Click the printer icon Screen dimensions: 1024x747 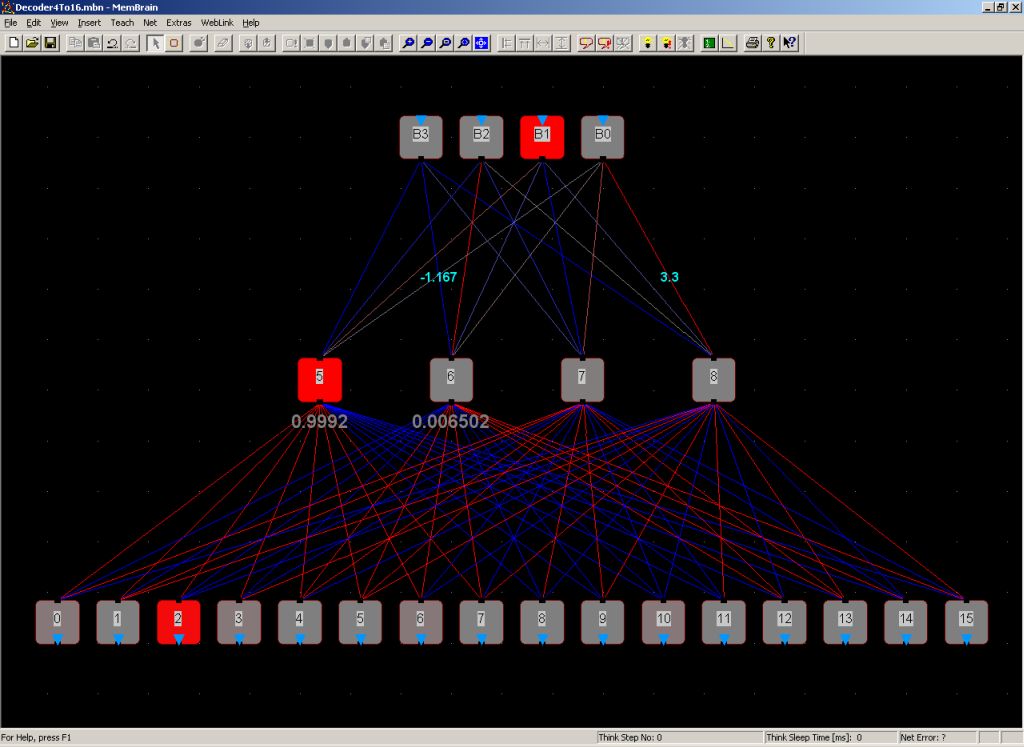tap(752, 43)
